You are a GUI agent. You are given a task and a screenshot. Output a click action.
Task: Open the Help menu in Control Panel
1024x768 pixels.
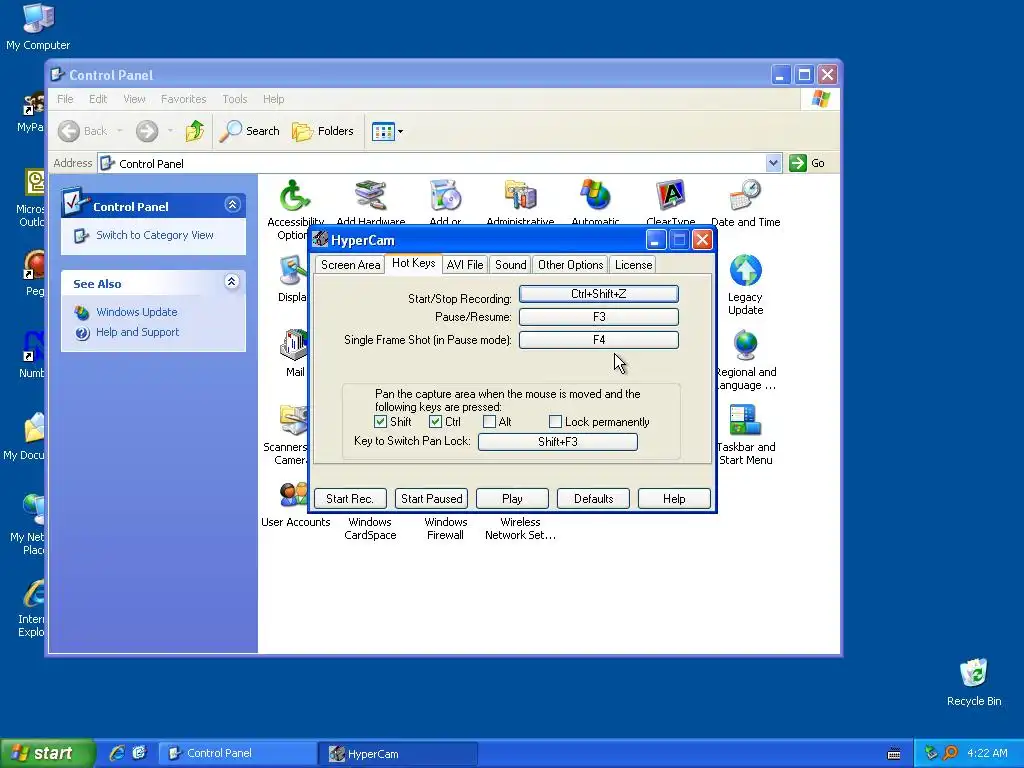[274, 99]
